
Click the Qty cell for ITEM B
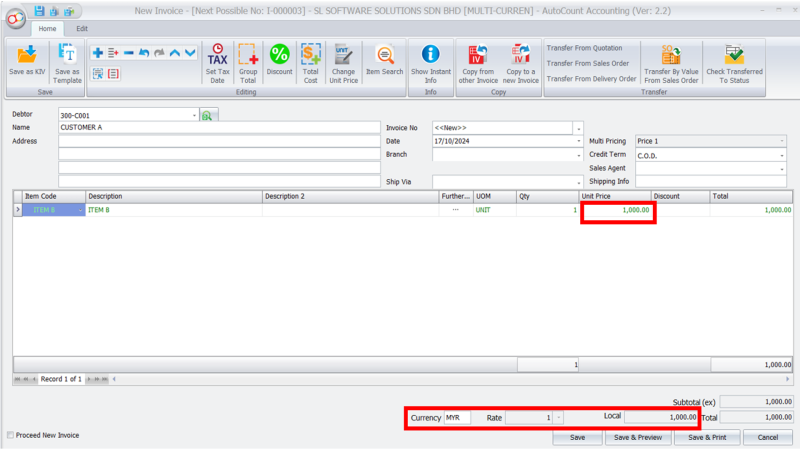click(x=547, y=210)
